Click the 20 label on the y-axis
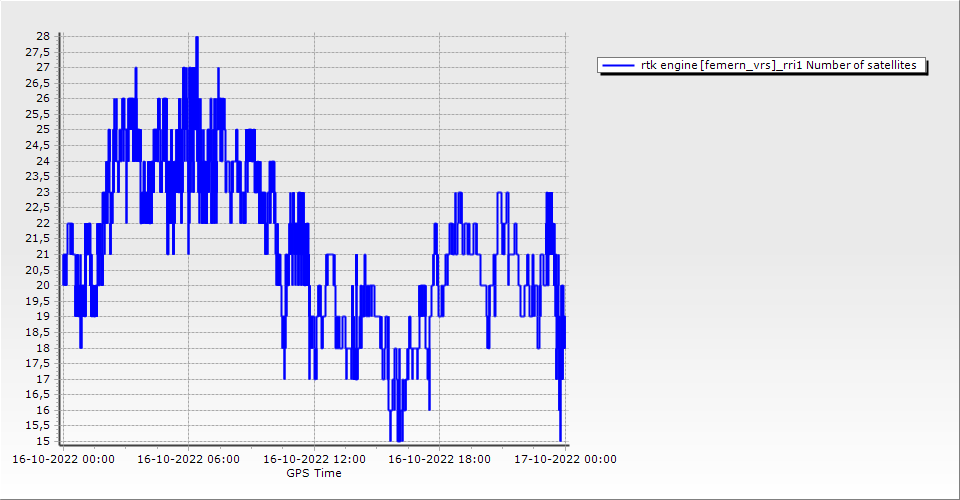Viewport: 960px width, 500px height. click(x=43, y=286)
